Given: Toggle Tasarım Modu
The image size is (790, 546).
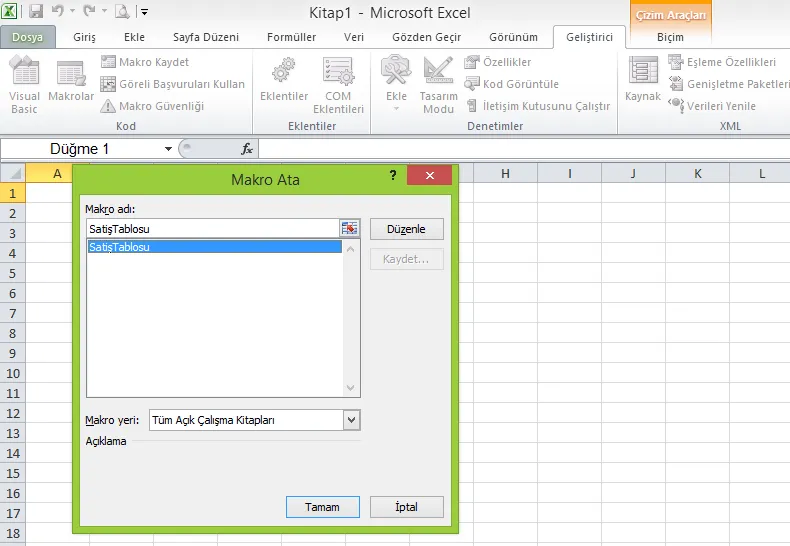Looking at the screenshot, I should [438, 72].
